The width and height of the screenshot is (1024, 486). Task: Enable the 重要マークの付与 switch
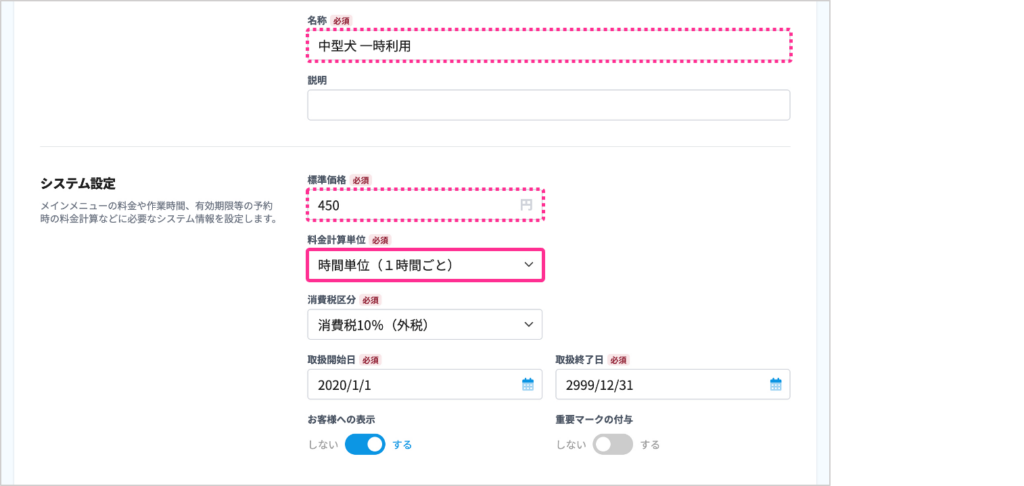click(x=613, y=445)
